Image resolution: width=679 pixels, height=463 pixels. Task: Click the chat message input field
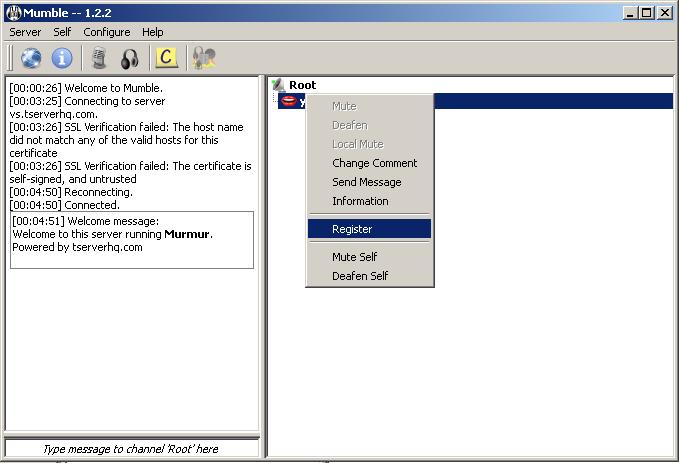[x=132, y=449]
